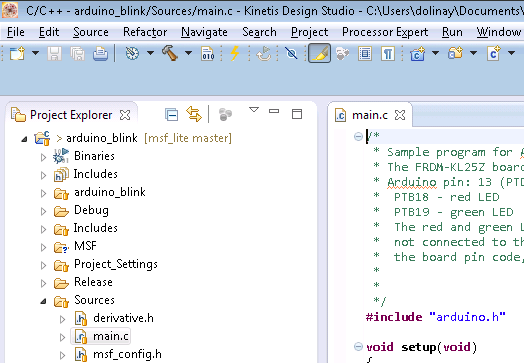Toggle Link with Editor arrows icon
The image size is (524, 363).
[194, 114]
